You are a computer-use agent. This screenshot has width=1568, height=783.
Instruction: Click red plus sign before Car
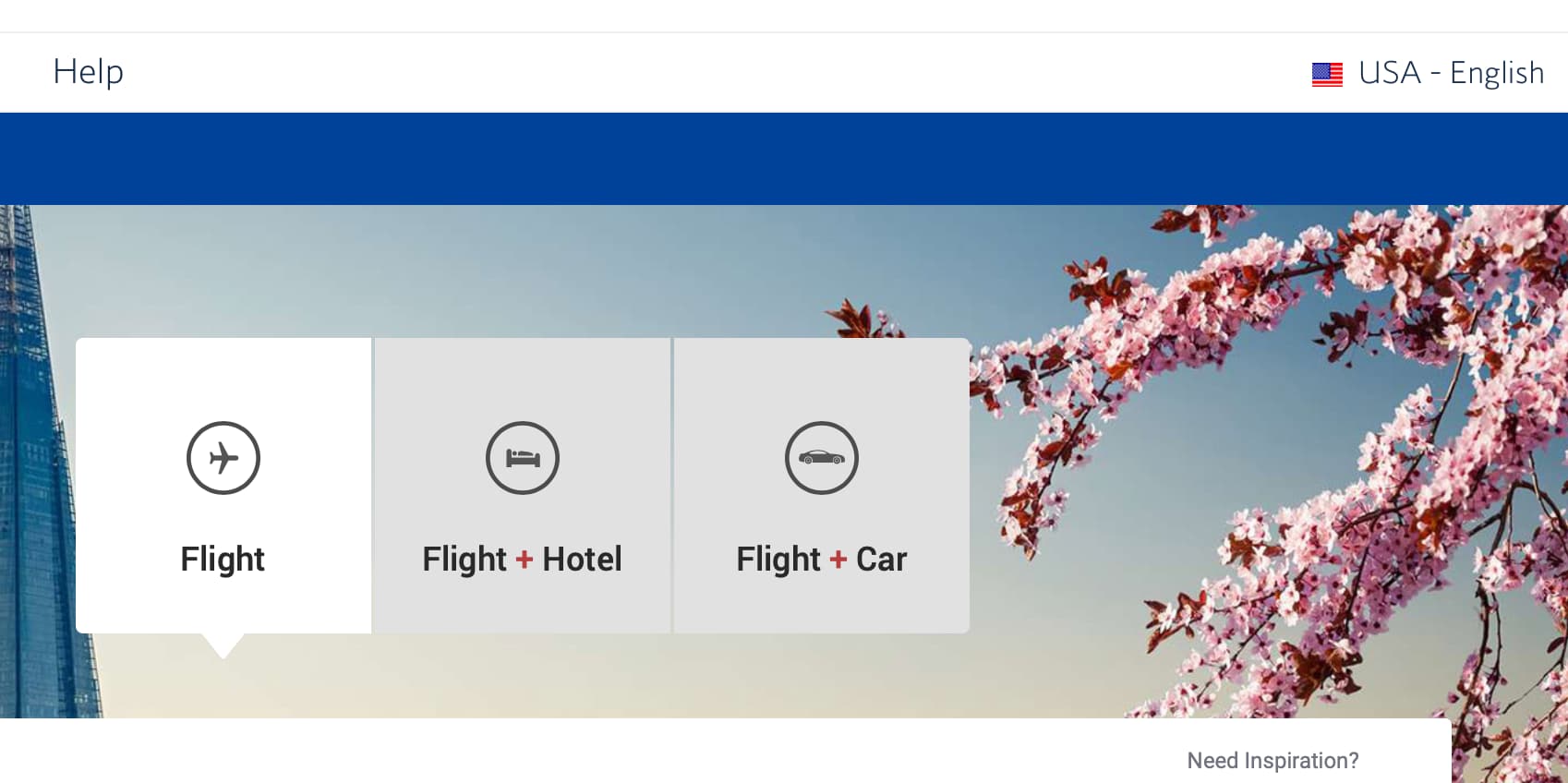(x=838, y=560)
